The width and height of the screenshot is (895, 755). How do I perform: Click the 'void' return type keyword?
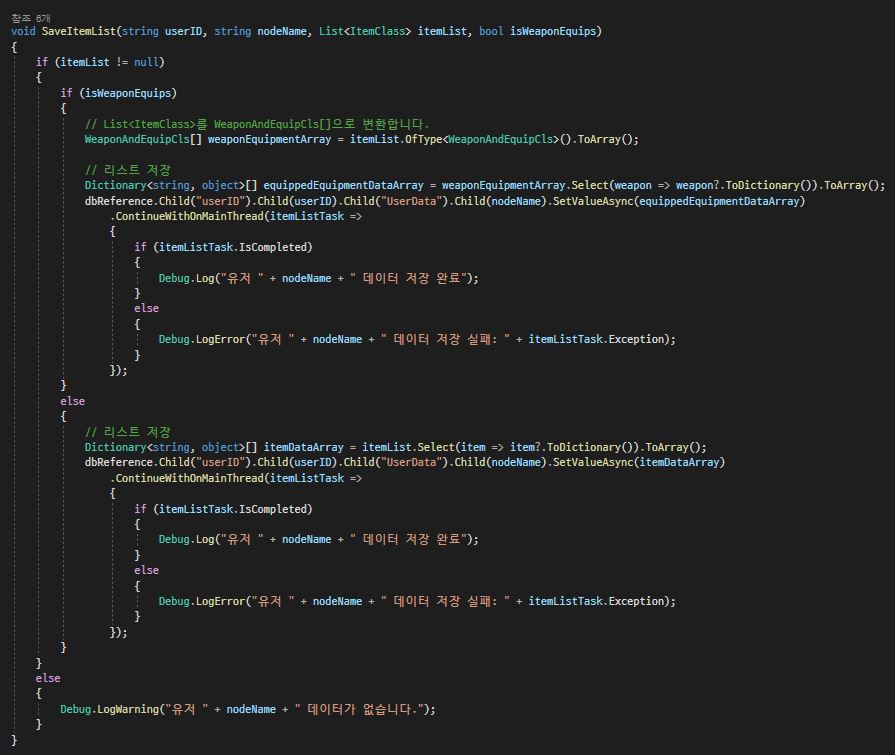click(x=23, y=31)
